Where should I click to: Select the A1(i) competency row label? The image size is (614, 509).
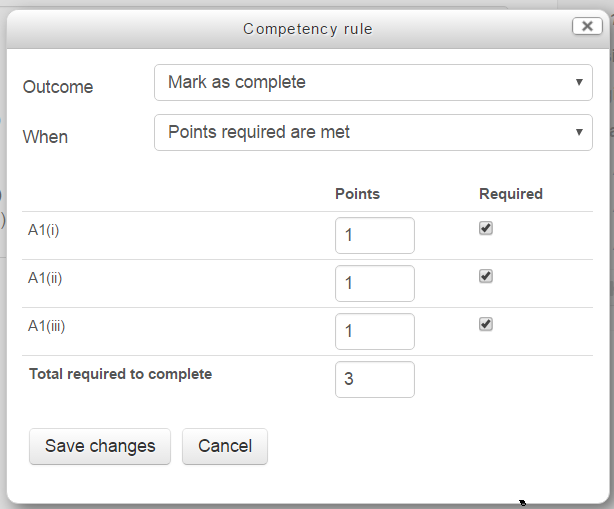pyautogui.click(x=45, y=229)
